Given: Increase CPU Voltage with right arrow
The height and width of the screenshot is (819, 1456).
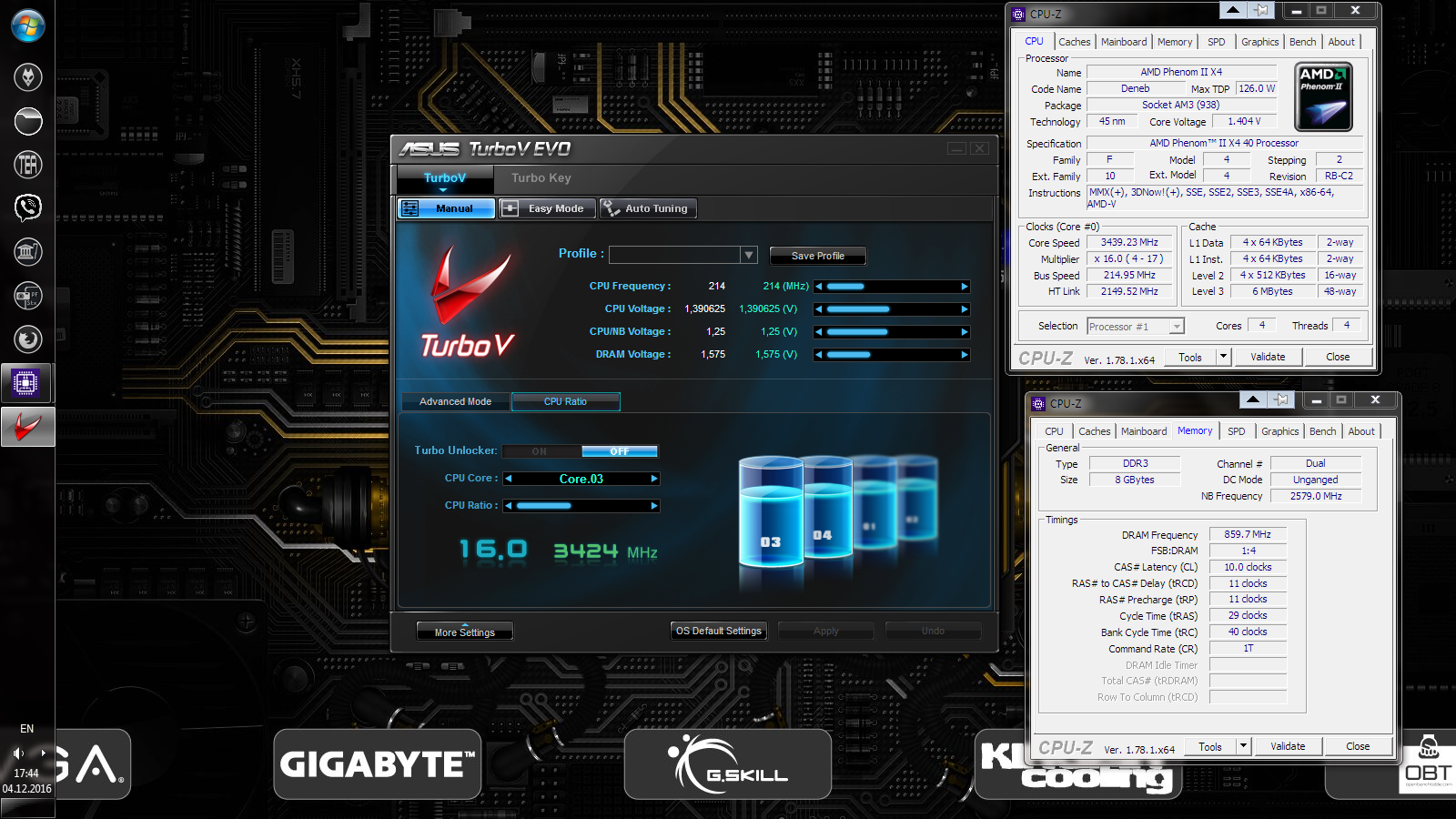Looking at the screenshot, I should (965, 309).
